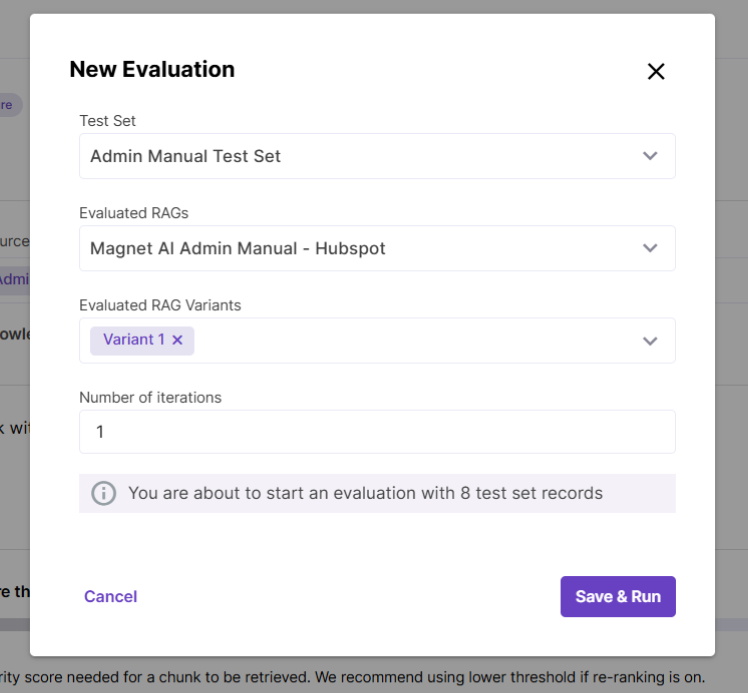Click the Test Set field label
The width and height of the screenshot is (748, 693).
108,121
